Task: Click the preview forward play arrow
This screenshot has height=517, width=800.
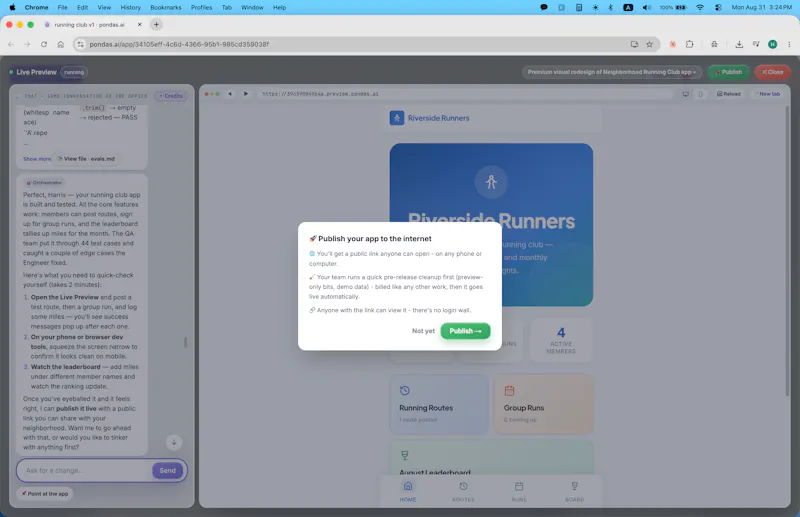Action: click(x=245, y=94)
